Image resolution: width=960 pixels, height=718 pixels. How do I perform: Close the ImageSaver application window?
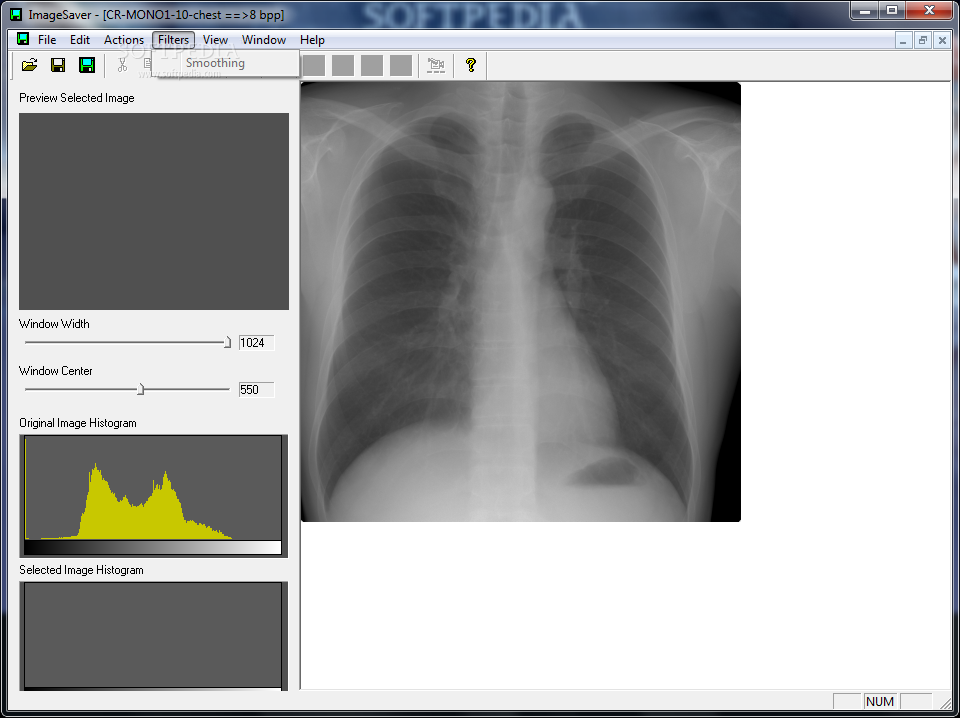(x=929, y=10)
